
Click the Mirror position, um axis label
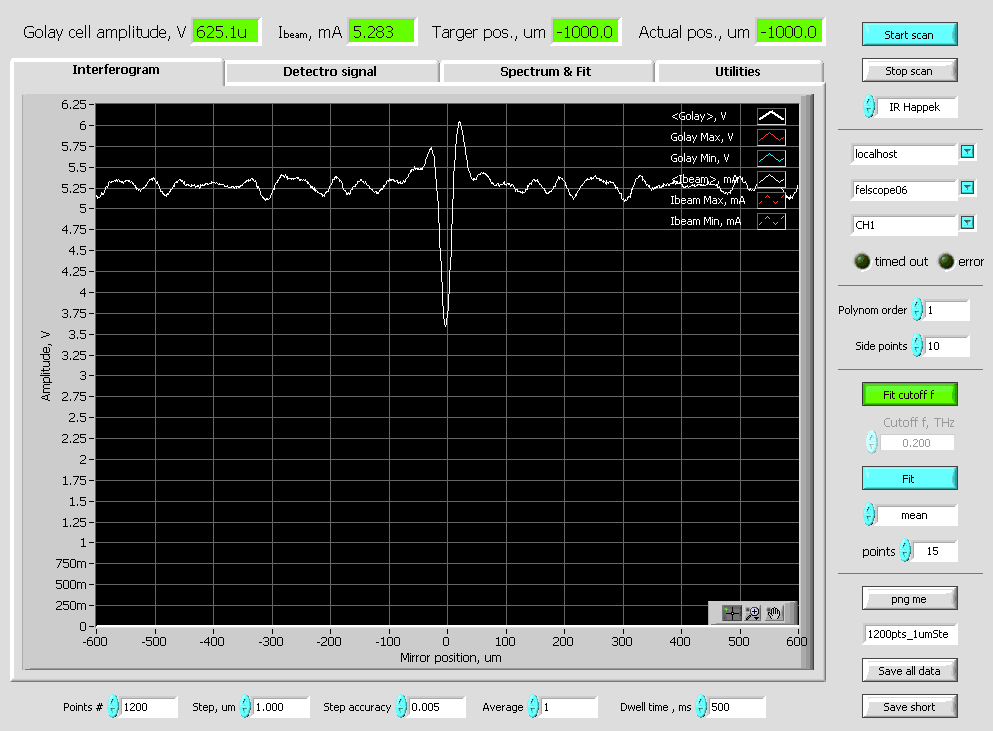point(450,658)
